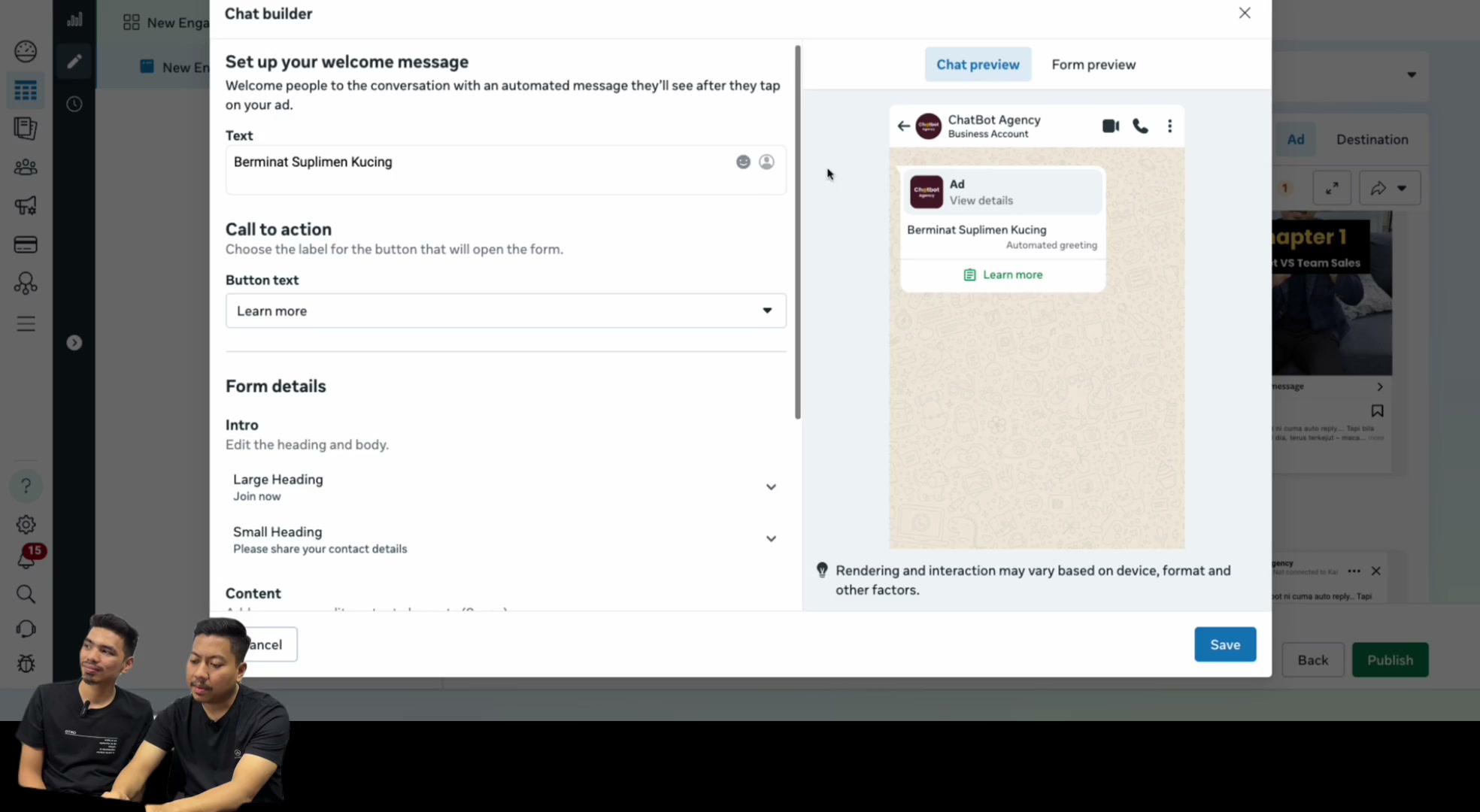Image resolution: width=1480 pixels, height=812 pixels.
Task: Open three-dot menu in chat preview header
Action: point(1169,126)
